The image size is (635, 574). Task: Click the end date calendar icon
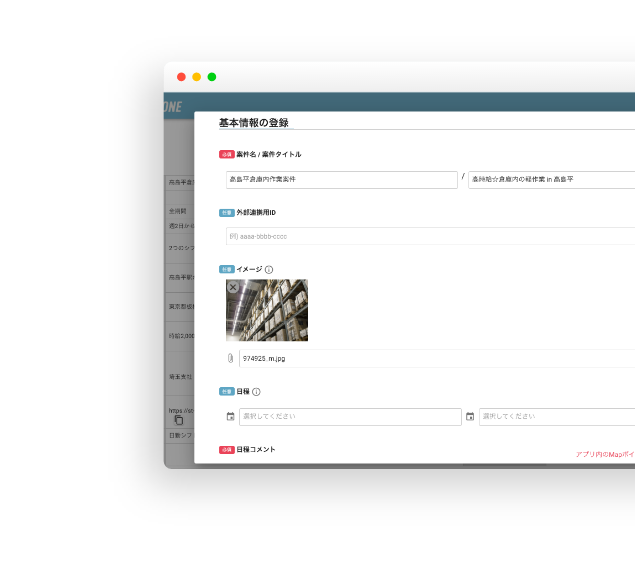[x=470, y=416]
